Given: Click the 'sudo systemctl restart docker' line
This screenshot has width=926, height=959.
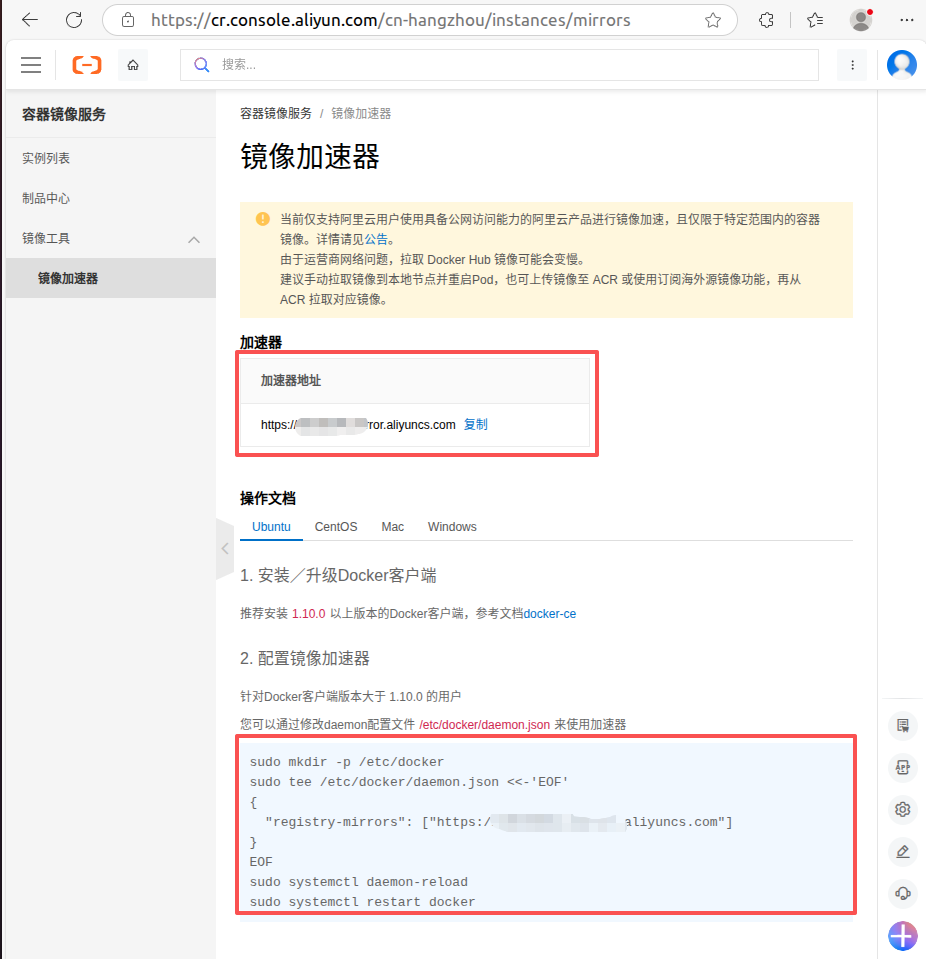Looking at the screenshot, I should click(362, 902).
